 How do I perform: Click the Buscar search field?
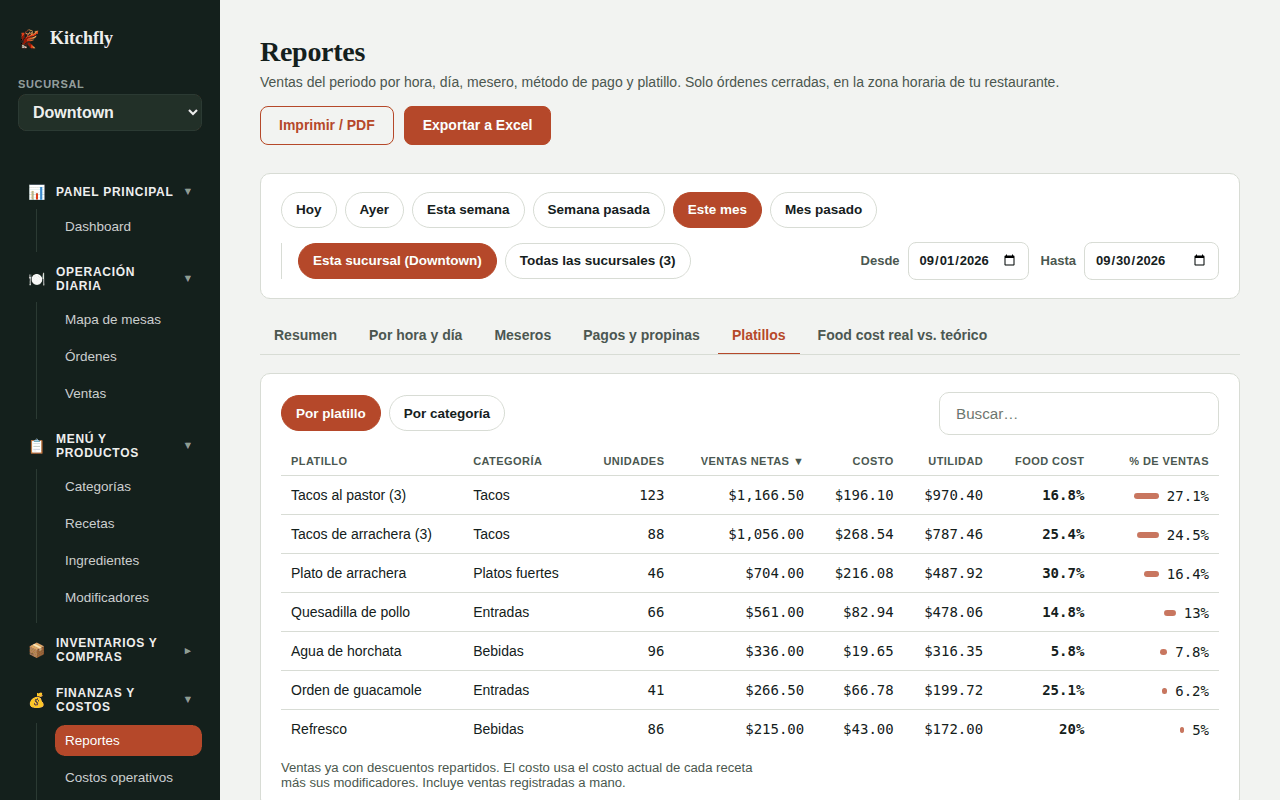(1079, 414)
